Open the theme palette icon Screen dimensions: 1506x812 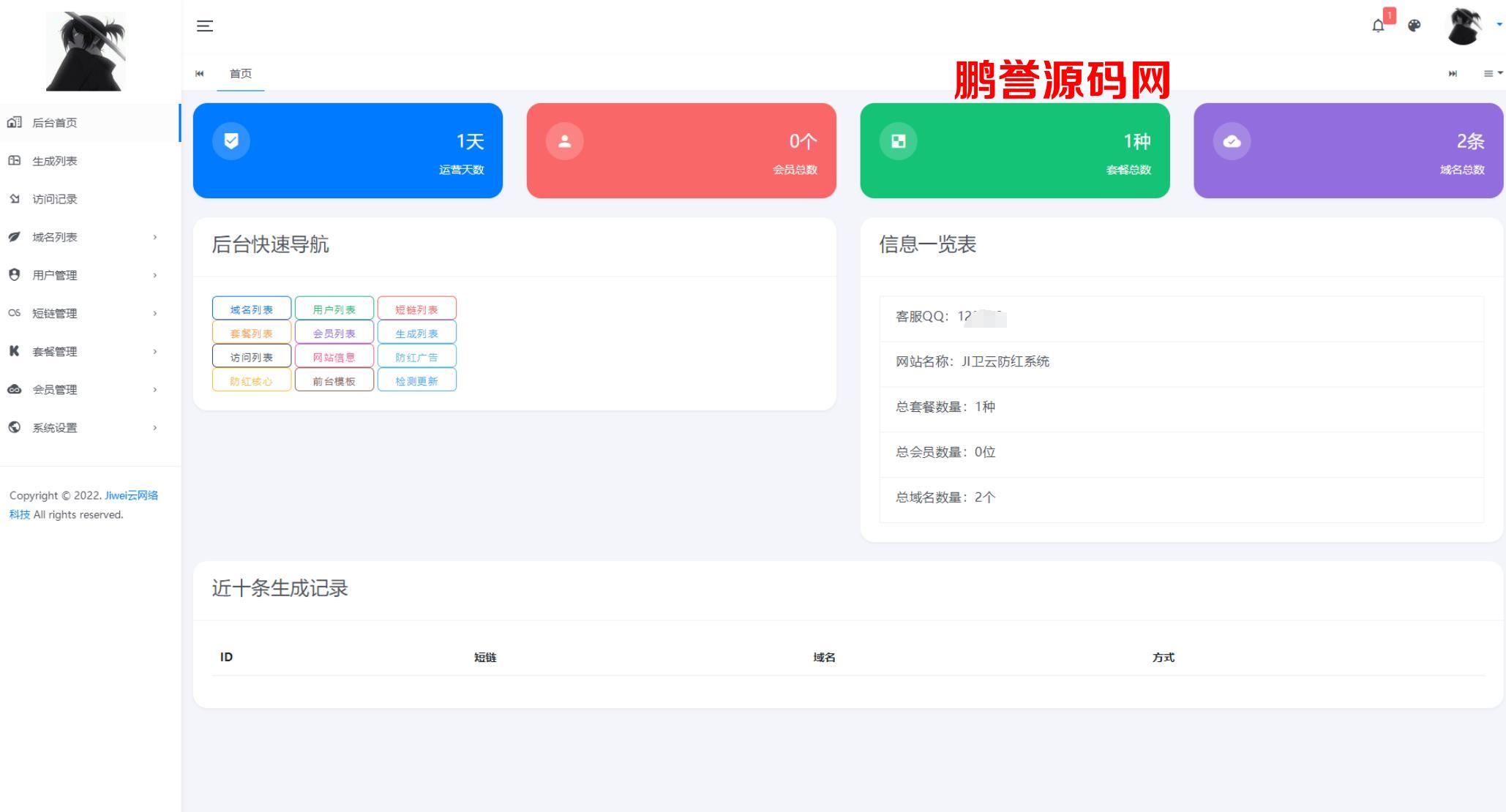point(1415,26)
